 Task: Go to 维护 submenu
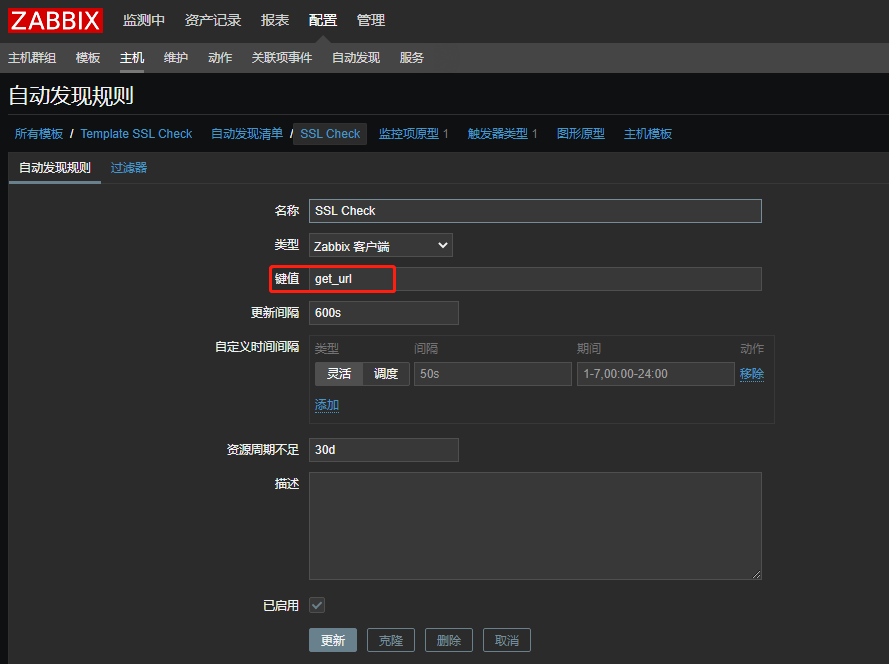point(176,58)
